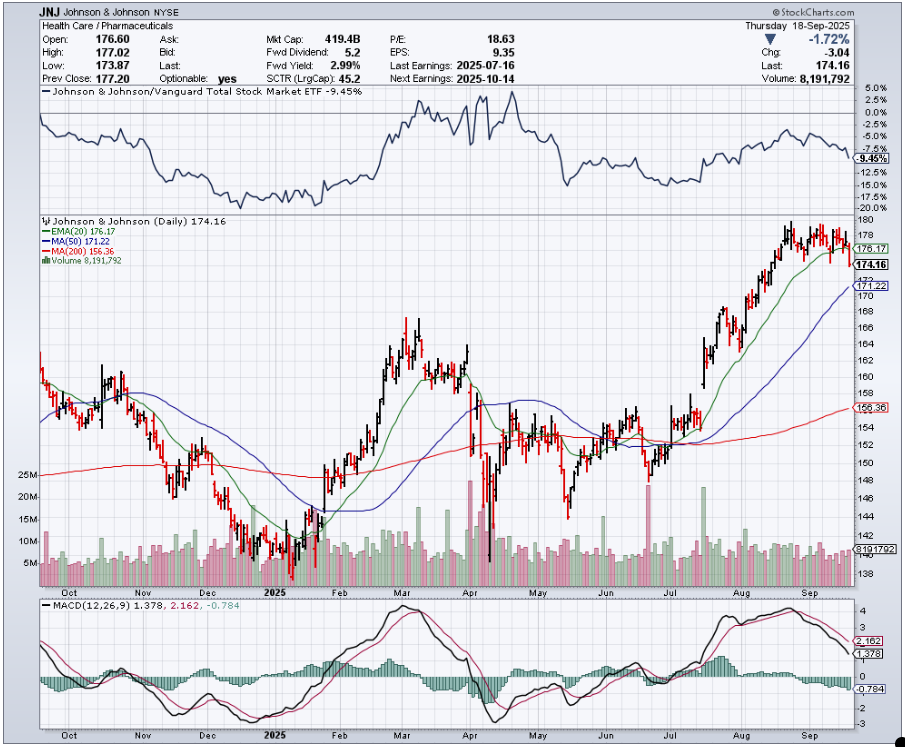The width and height of the screenshot is (905, 747).
Task: Click the 10M label on the volume axis
Action: point(28,541)
